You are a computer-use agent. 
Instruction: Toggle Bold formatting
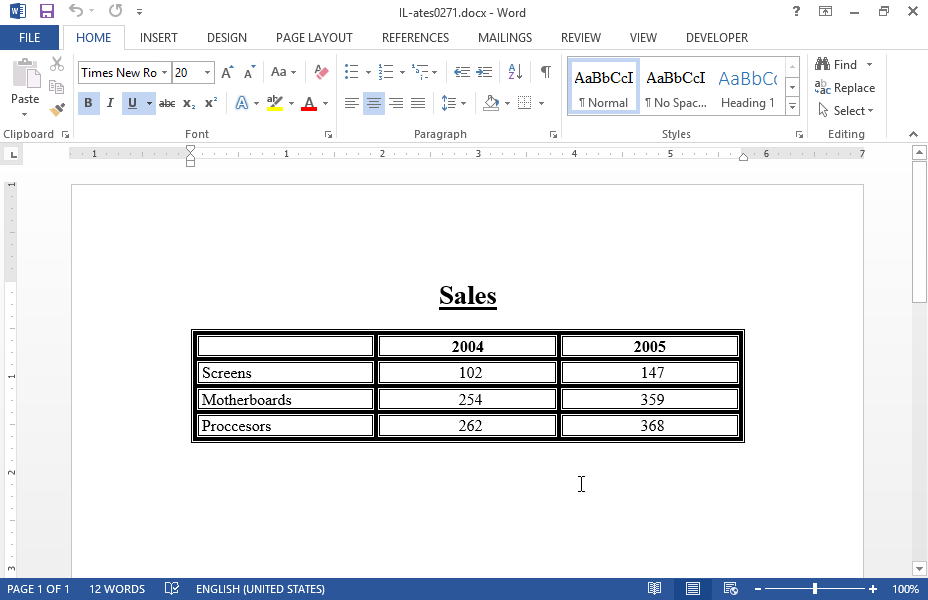pyautogui.click(x=88, y=104)
